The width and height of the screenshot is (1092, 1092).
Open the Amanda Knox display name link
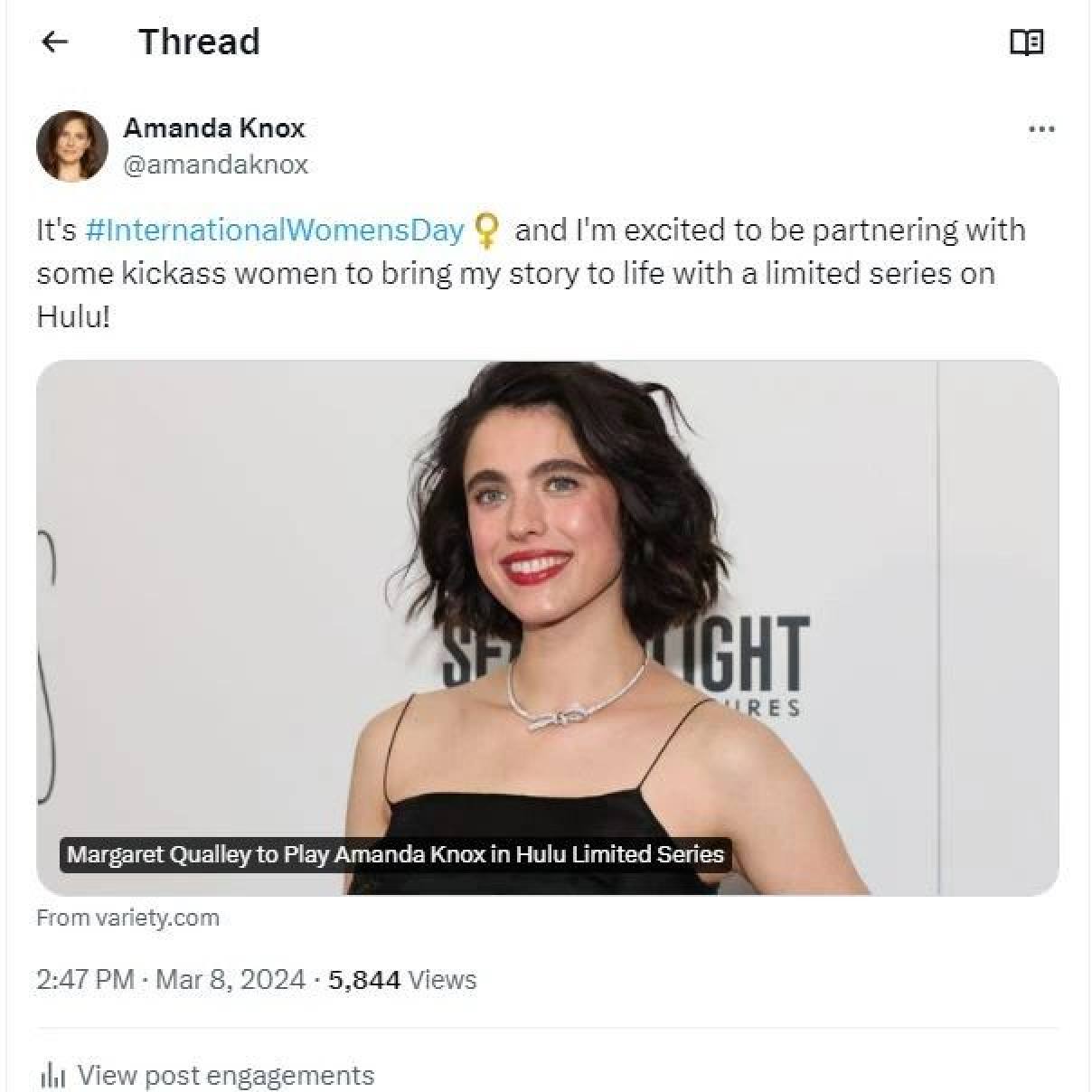214,128
